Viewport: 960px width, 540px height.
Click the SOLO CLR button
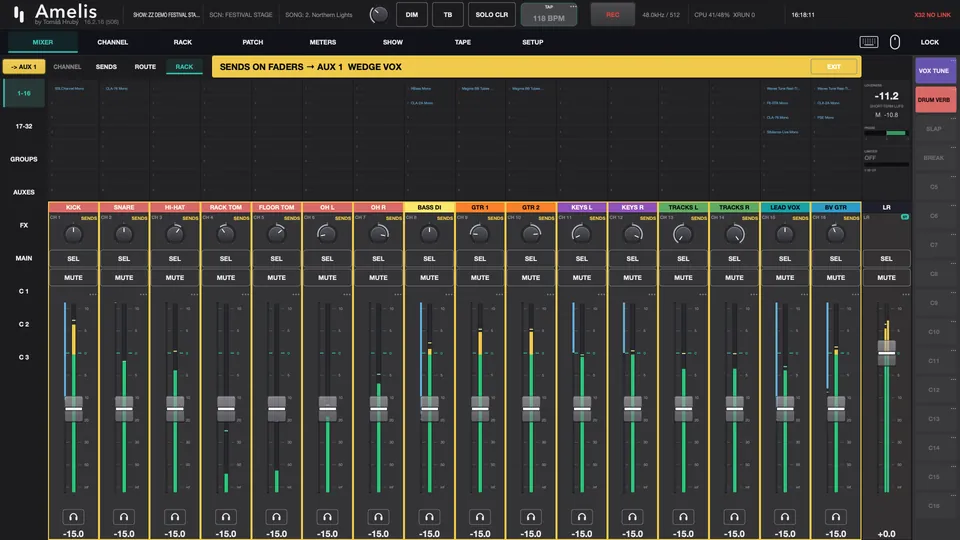[492, 15]
